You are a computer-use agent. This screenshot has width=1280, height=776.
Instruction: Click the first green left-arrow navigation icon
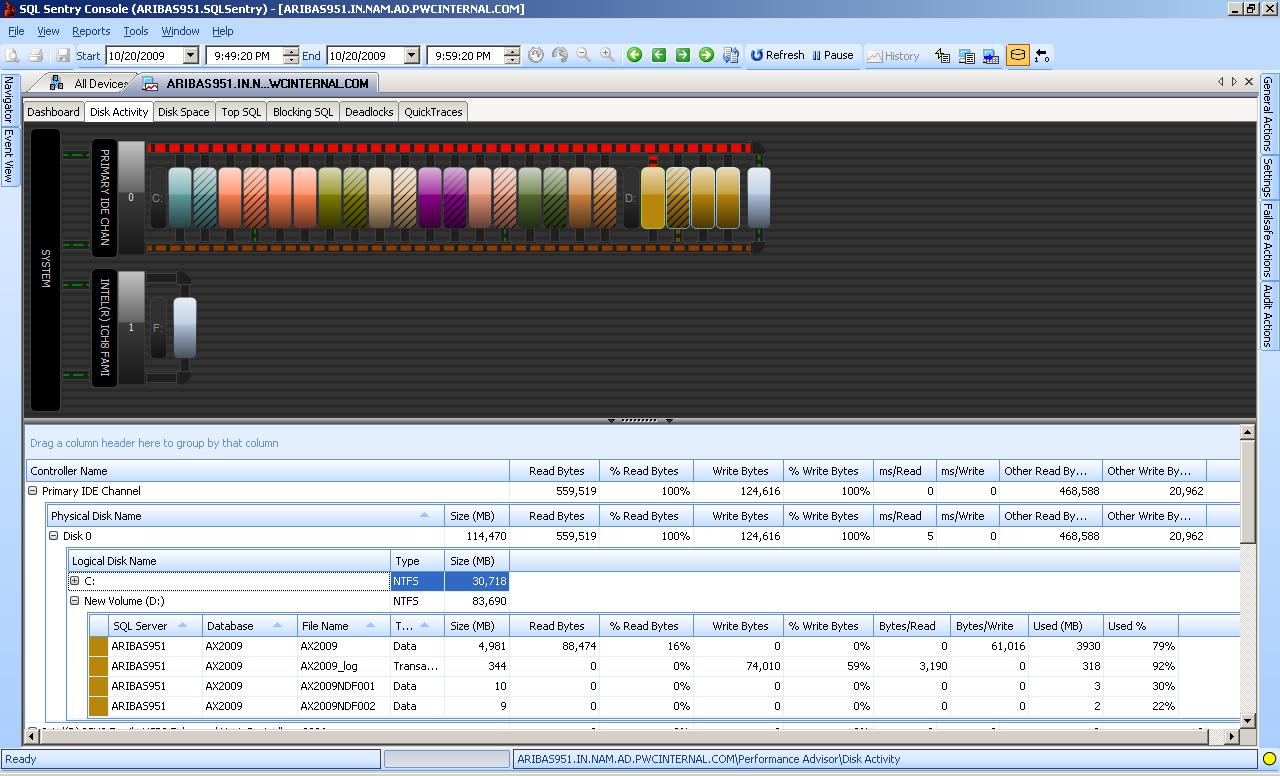click(634, 55)
